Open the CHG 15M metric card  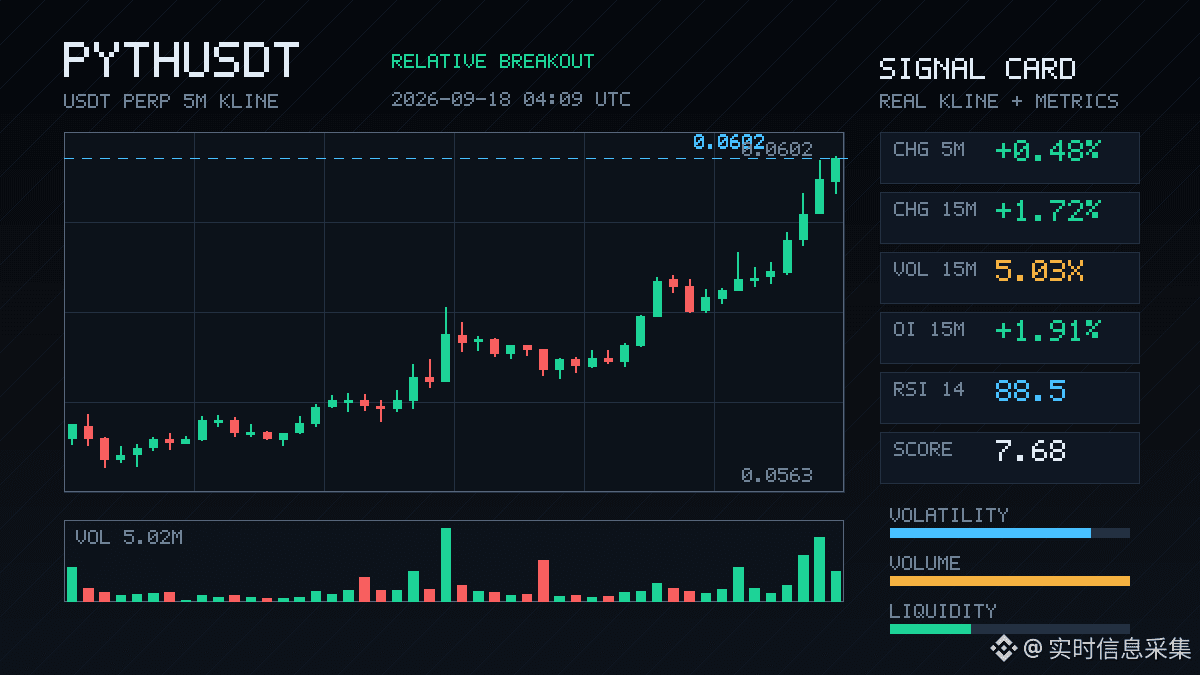[1009, 217]
